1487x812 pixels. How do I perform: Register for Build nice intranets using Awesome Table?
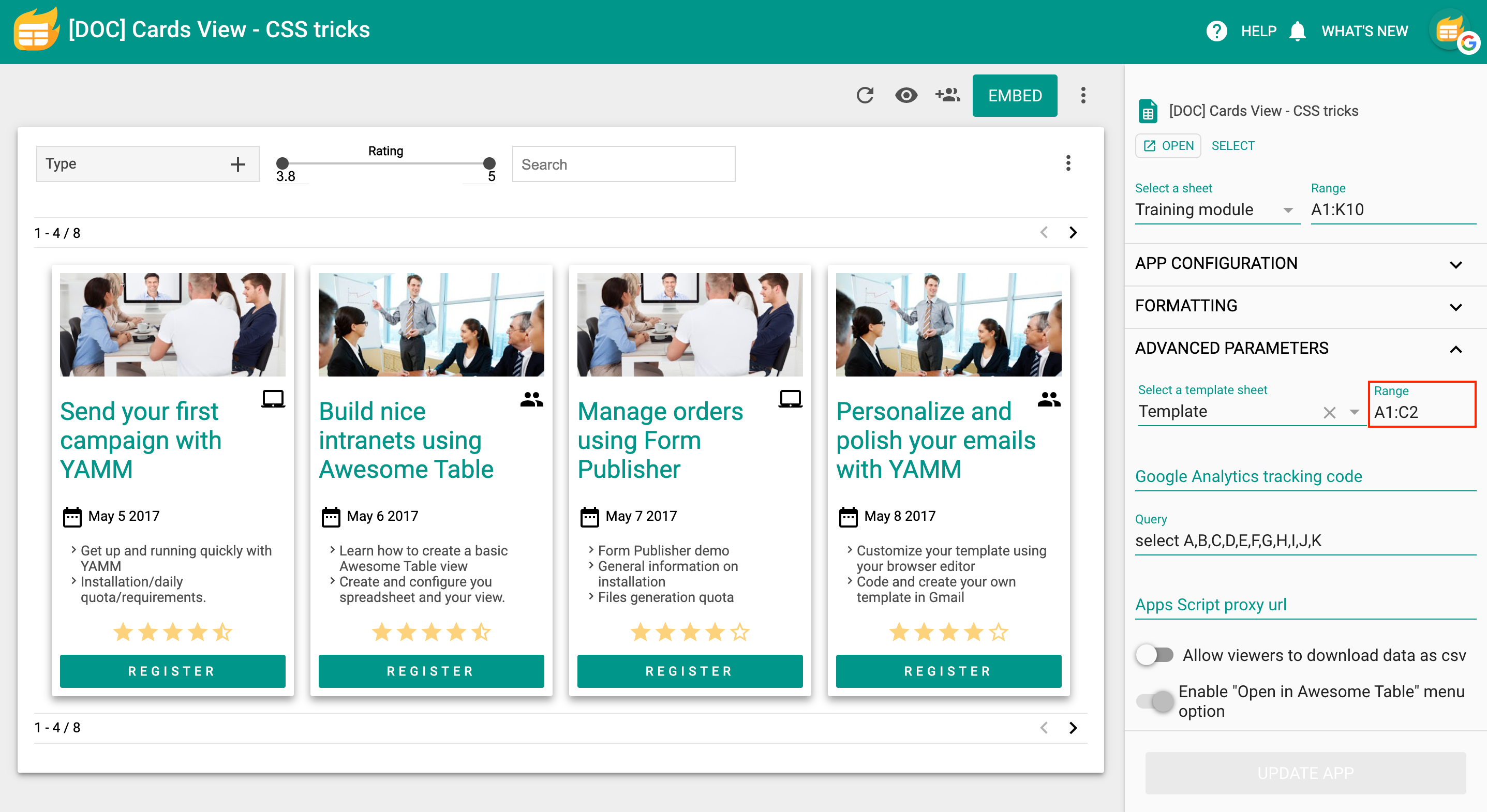point(431,671)
